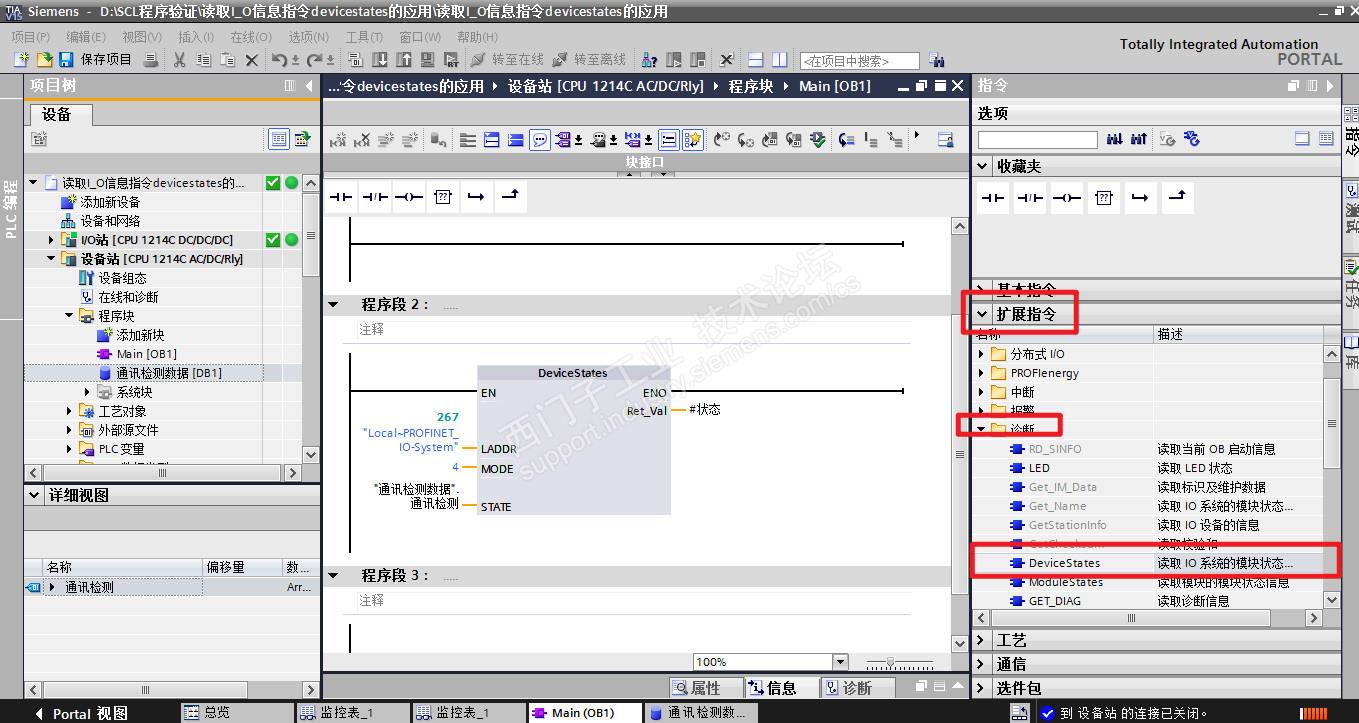Switch to Portal 视图
1359x723 pixels.
(x=81, y=713)
